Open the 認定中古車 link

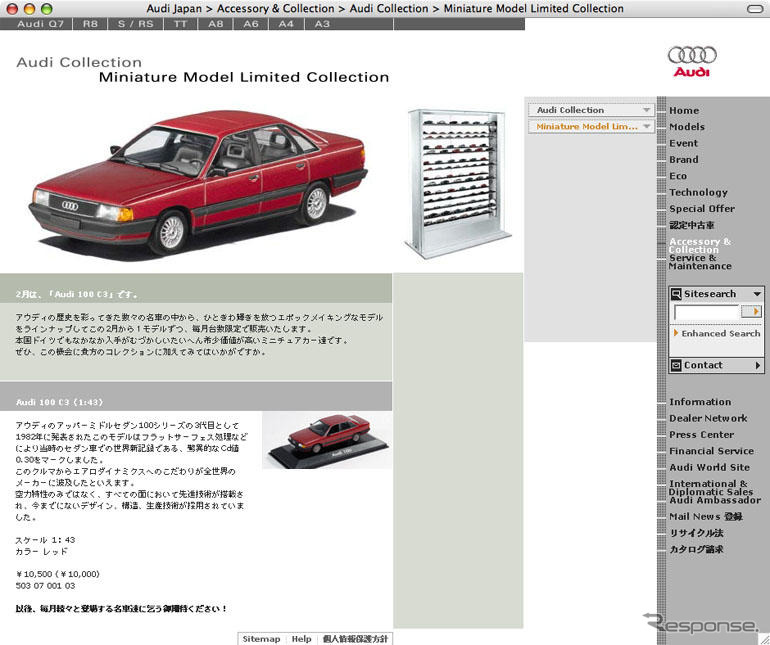(x=691, y=225)
